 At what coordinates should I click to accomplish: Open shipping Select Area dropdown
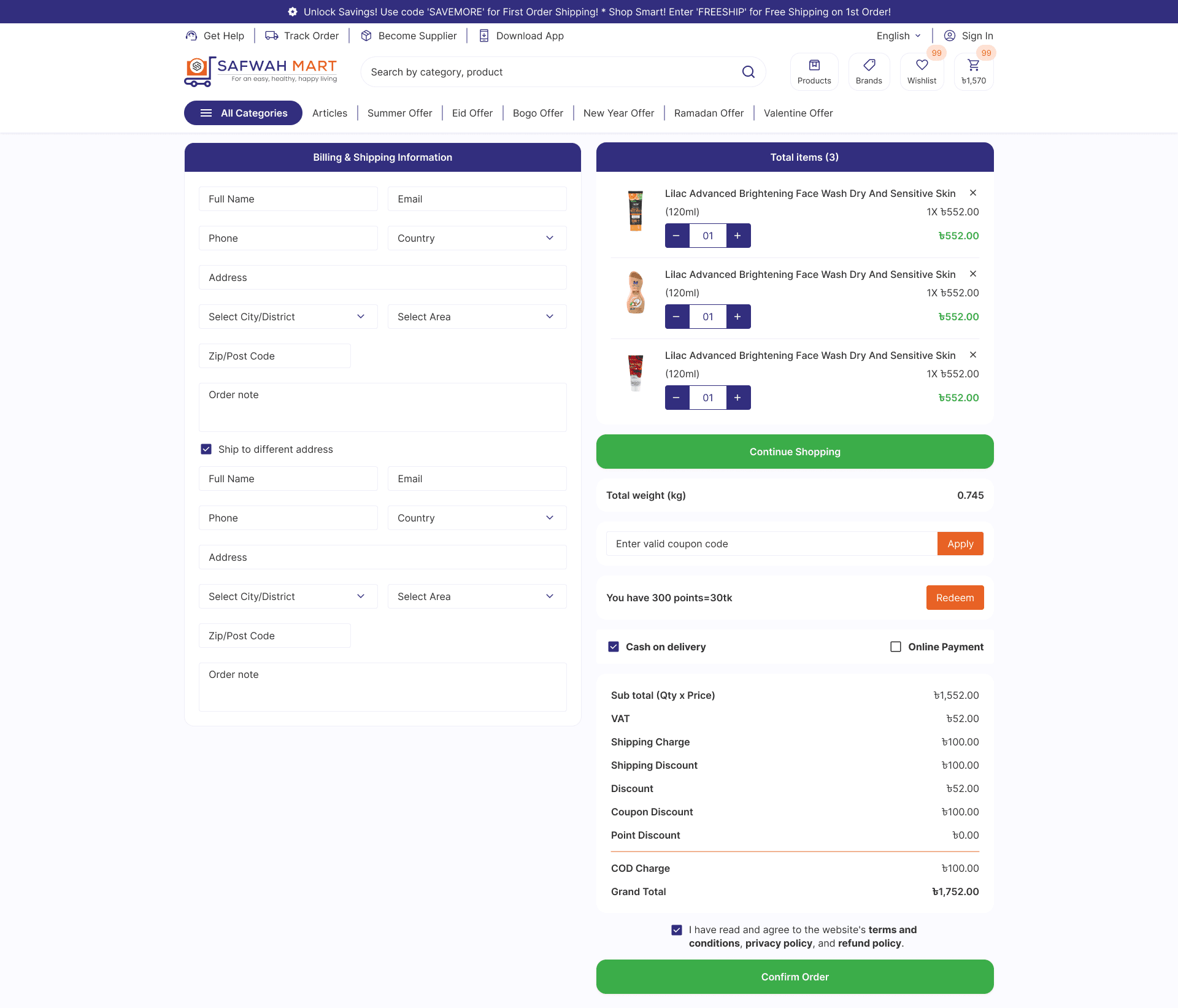477,596
